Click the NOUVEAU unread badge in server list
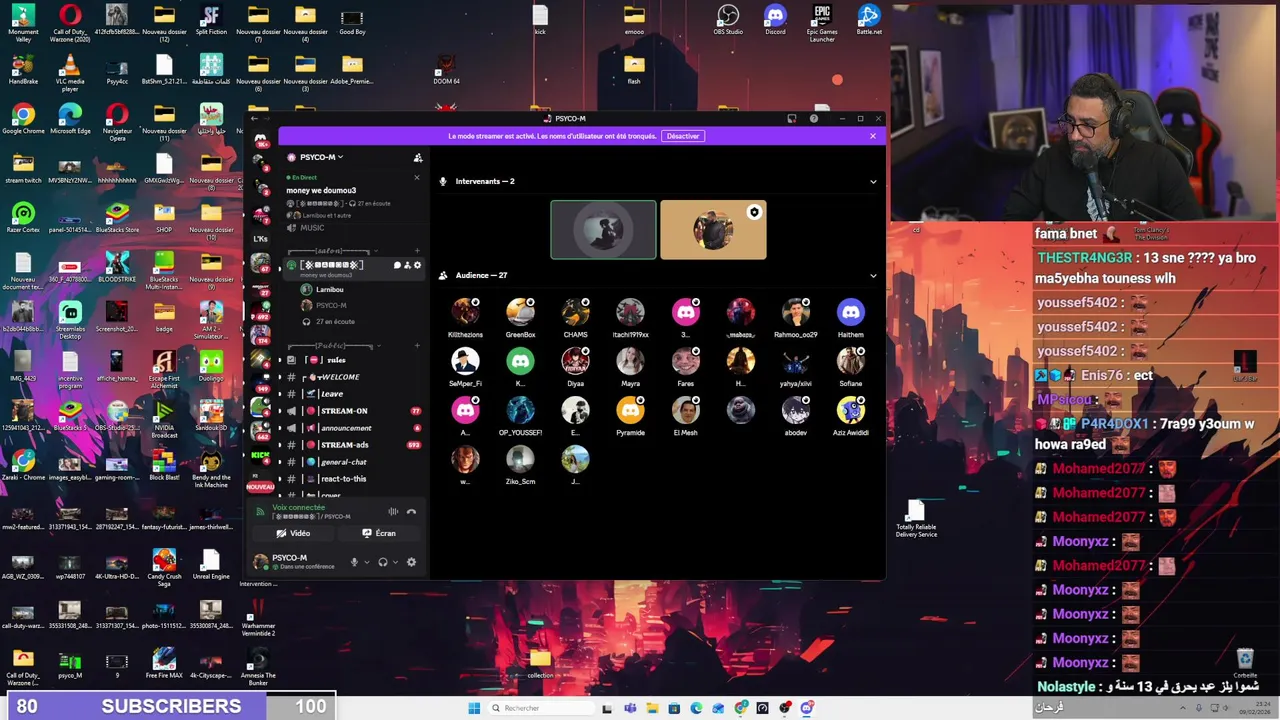Viewport: 1280px width, 720px height. coord(260,487)
